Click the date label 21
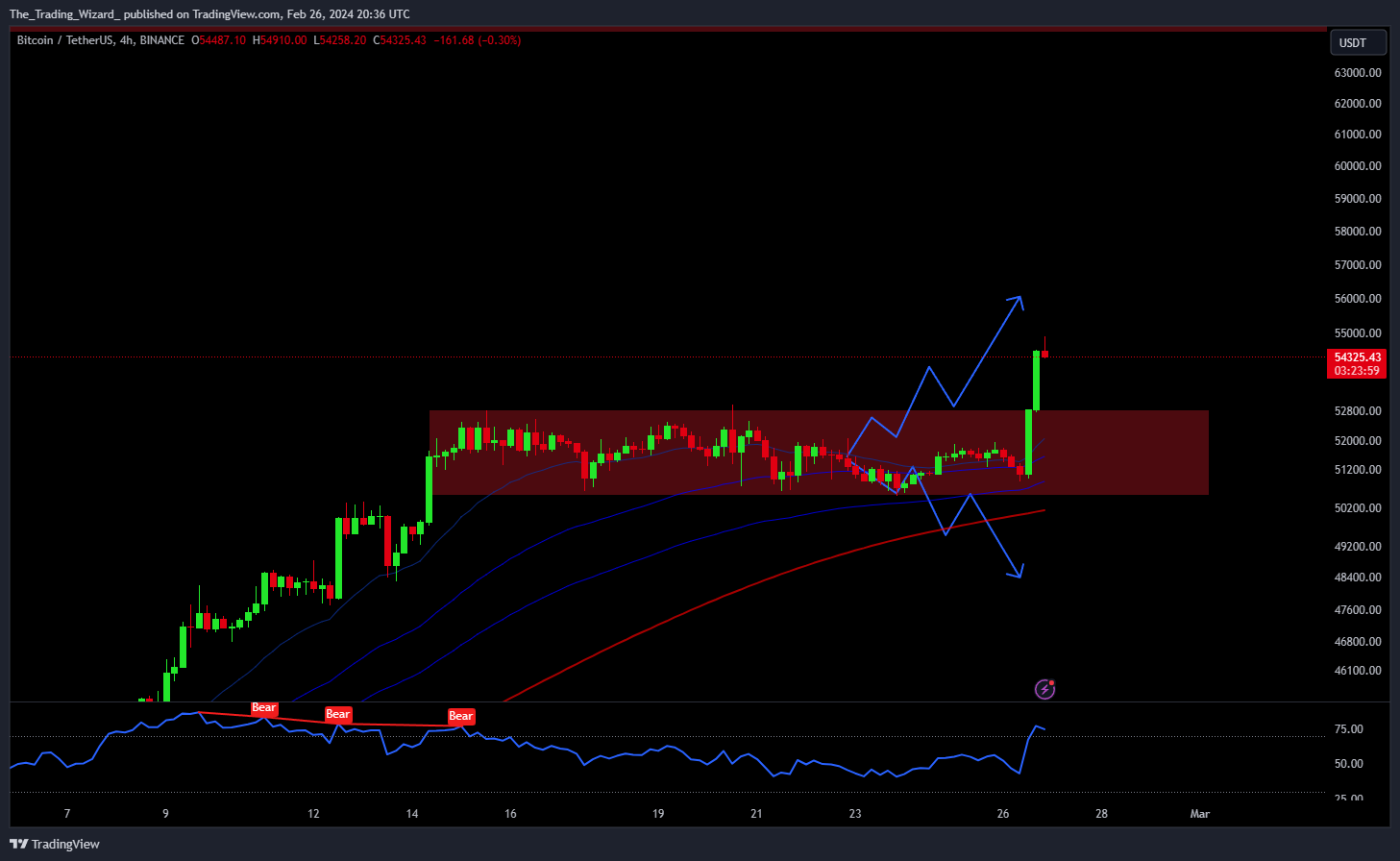 756,814
